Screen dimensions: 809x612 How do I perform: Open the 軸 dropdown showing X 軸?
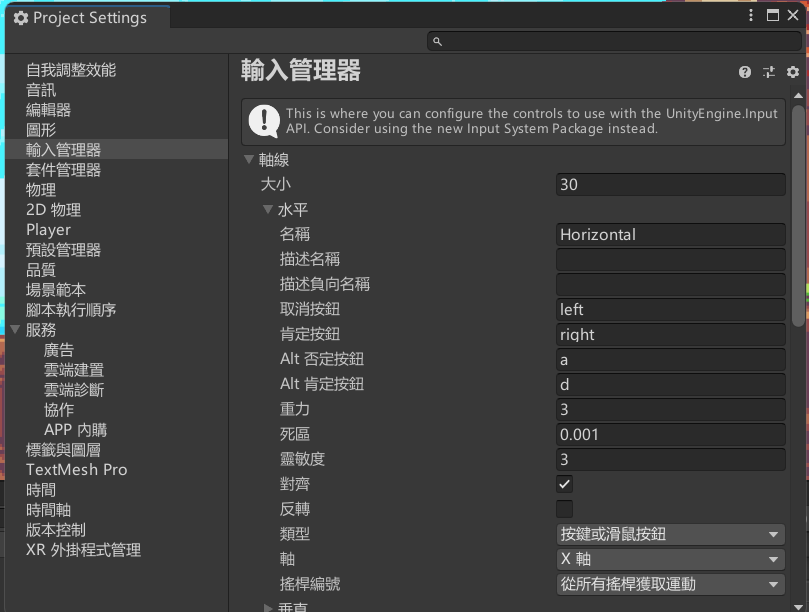coord(671,559)
